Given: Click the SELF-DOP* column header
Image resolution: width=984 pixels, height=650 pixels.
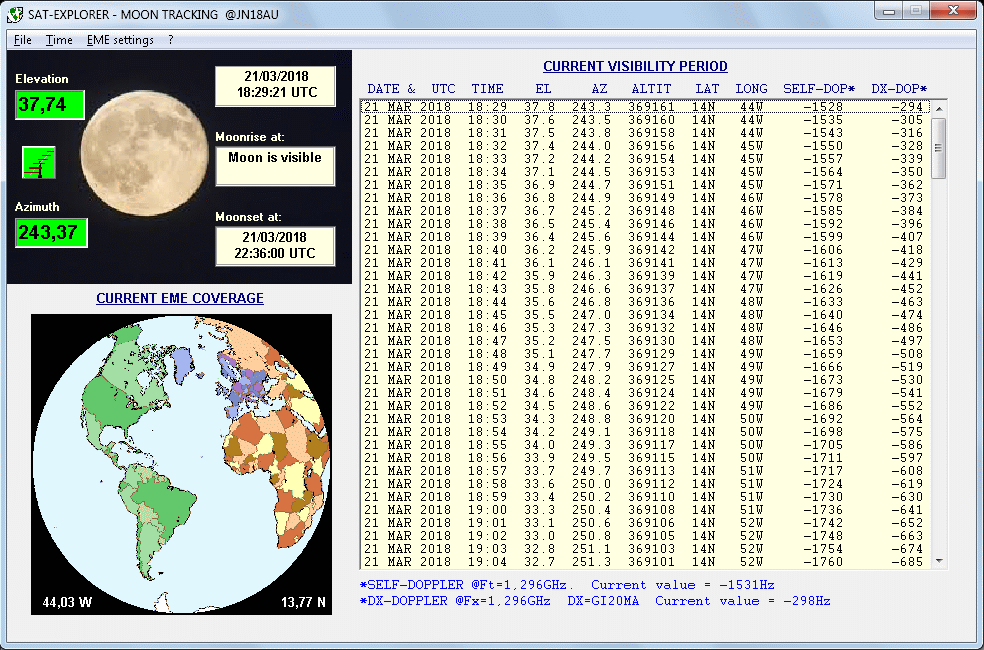Looking at the screenshot, I should [819, 89].
